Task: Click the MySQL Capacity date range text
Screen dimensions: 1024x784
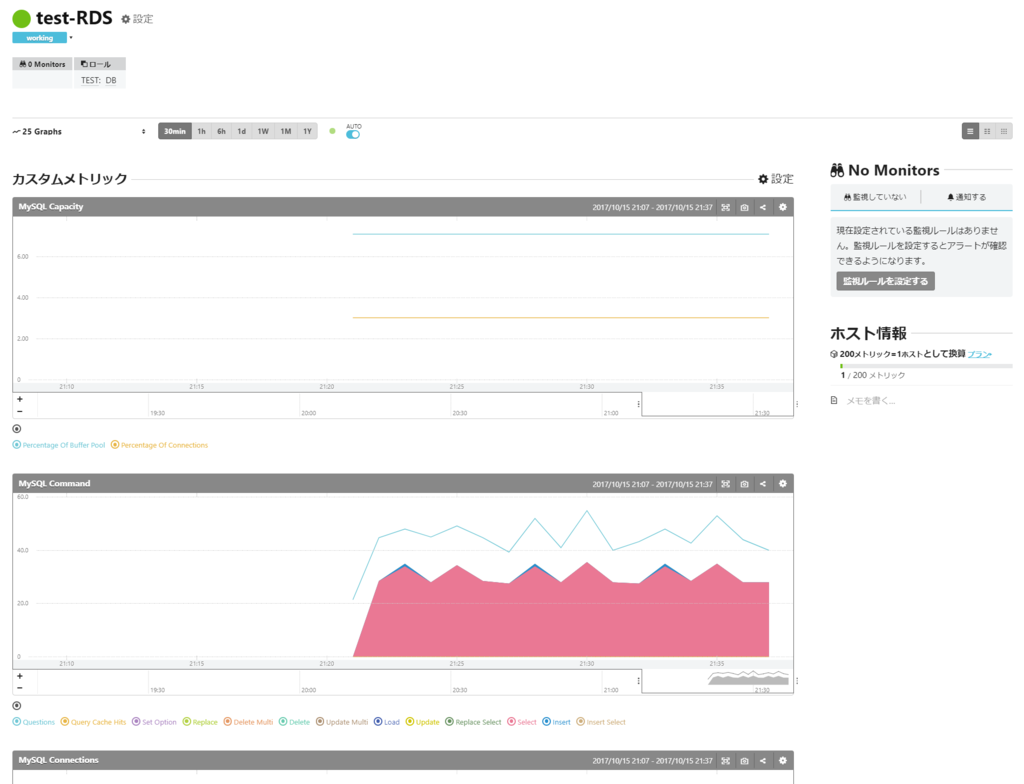Action: [x=652, y=208]
